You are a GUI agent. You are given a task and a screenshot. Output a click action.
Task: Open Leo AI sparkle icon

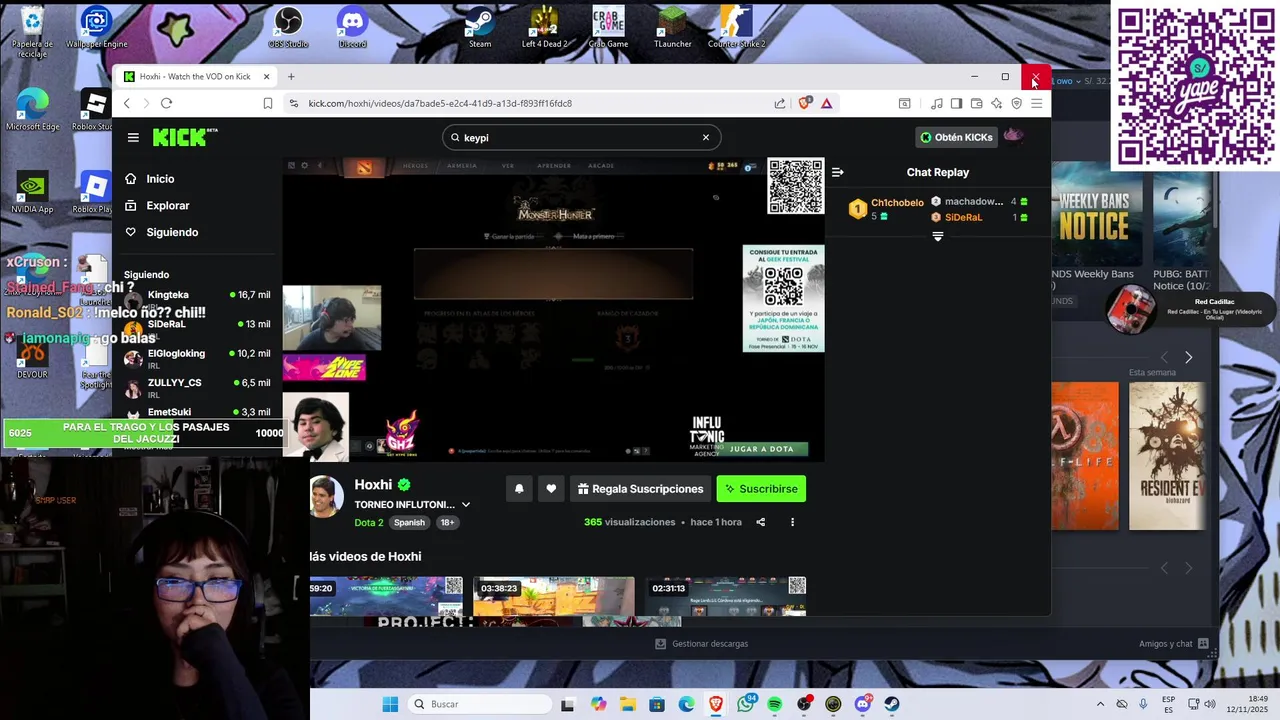coord(996,103)
